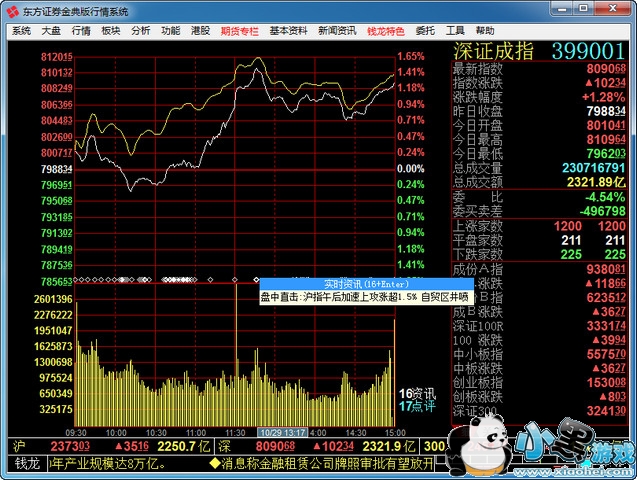Select the 最新指数 value 809068
Screen dimensions: 637x480
606,69
